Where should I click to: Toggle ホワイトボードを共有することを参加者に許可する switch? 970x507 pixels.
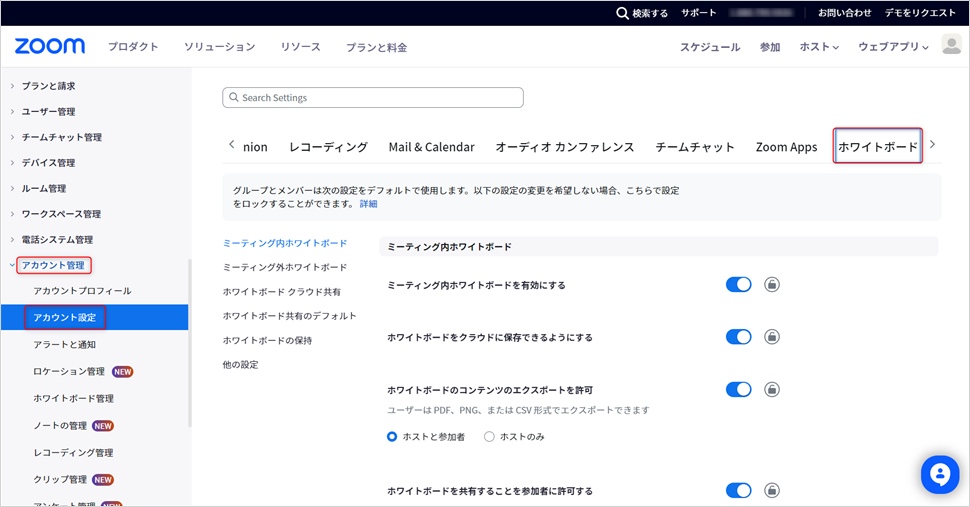pos(739,490)
